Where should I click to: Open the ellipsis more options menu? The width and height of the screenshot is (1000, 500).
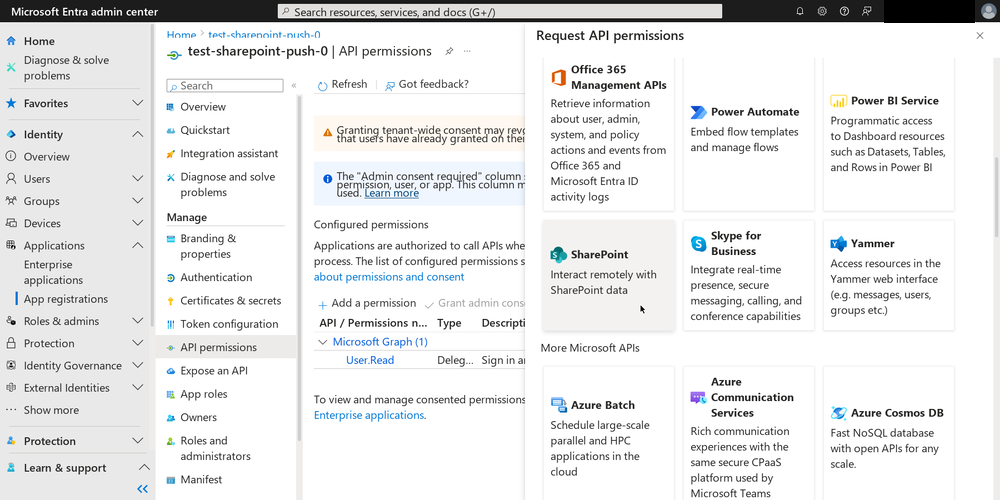467,52
